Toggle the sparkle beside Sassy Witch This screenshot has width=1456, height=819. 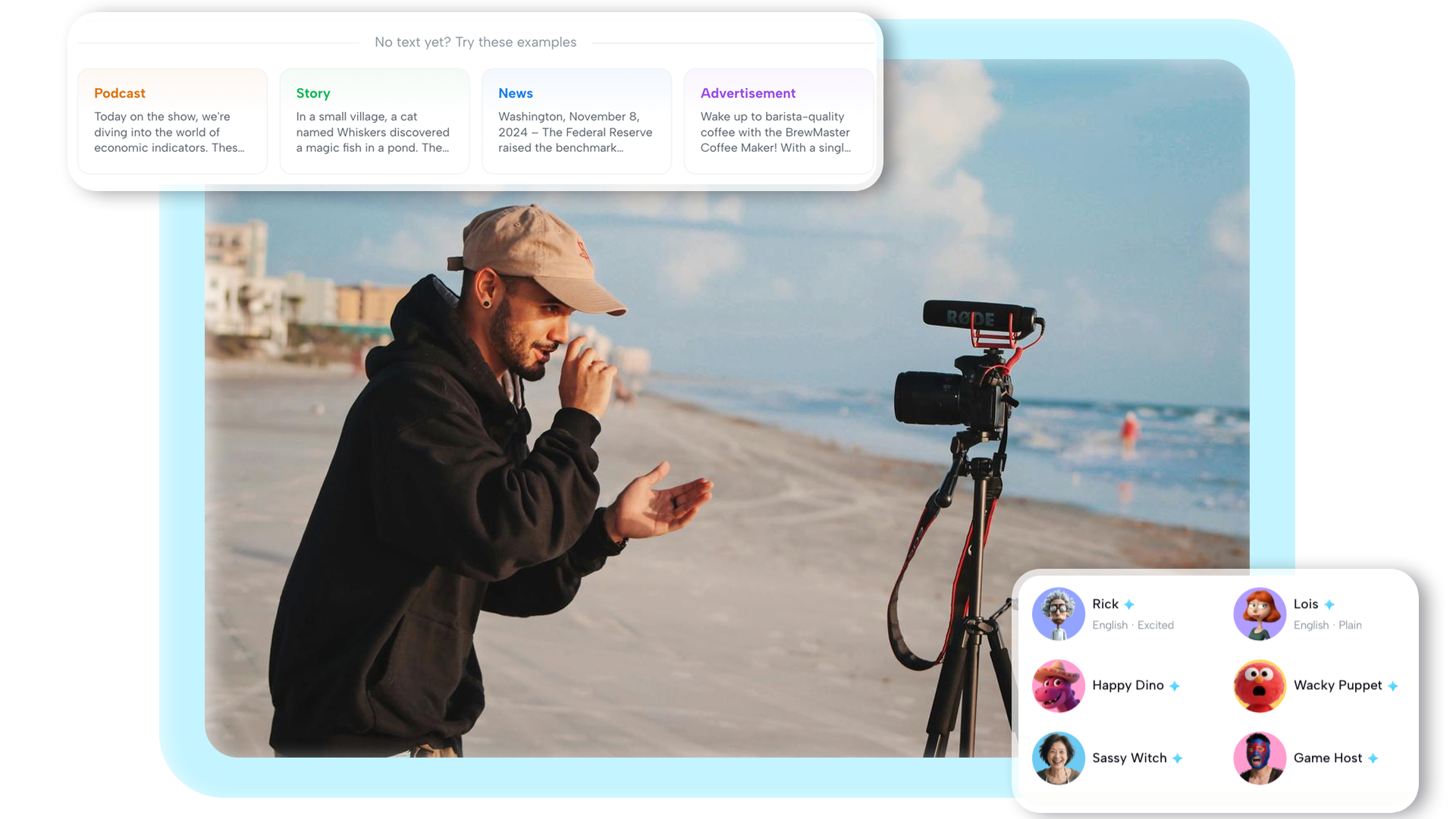(x=1178, y=758)
